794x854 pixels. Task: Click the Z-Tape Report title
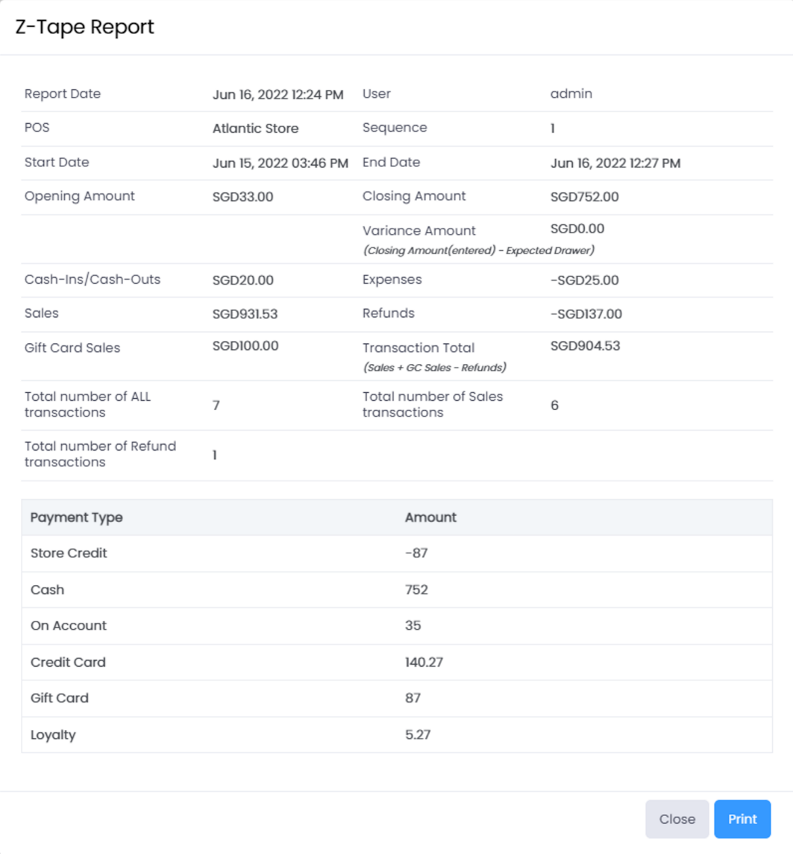85,27
